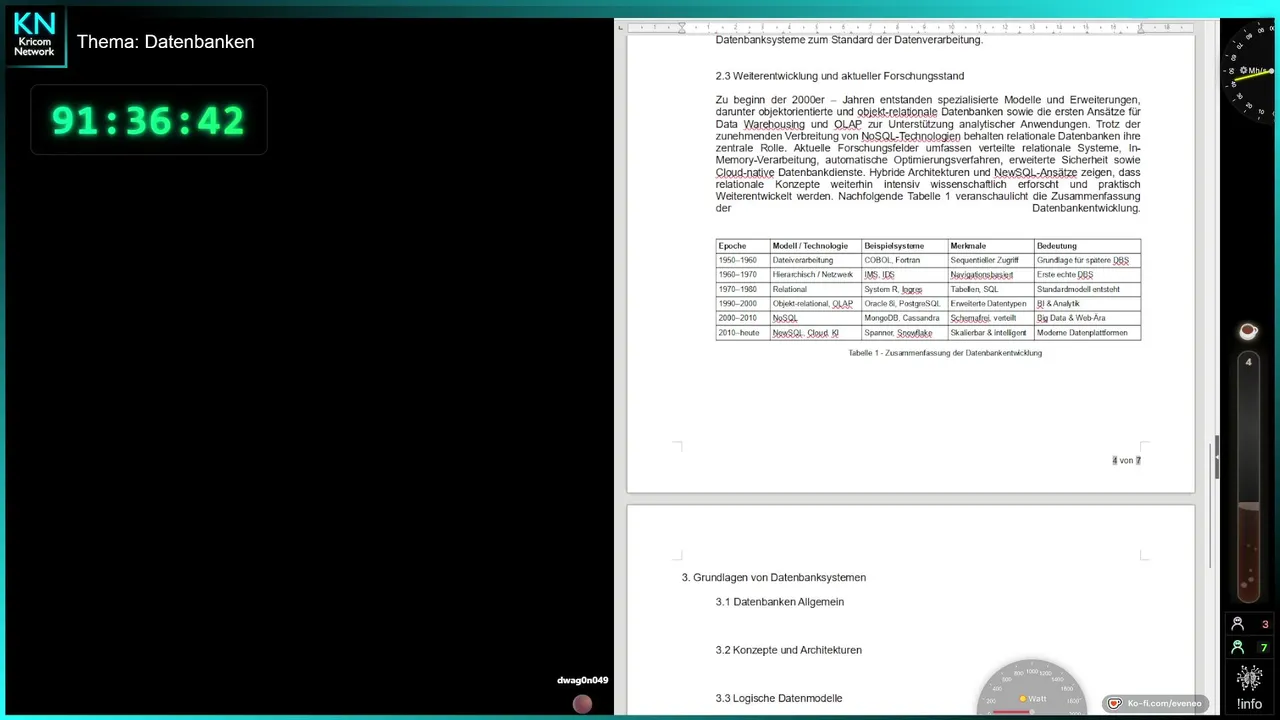1280x720 pixels.
Task: Click the coffee cup icon
Action: click(x=1248, y=331)
